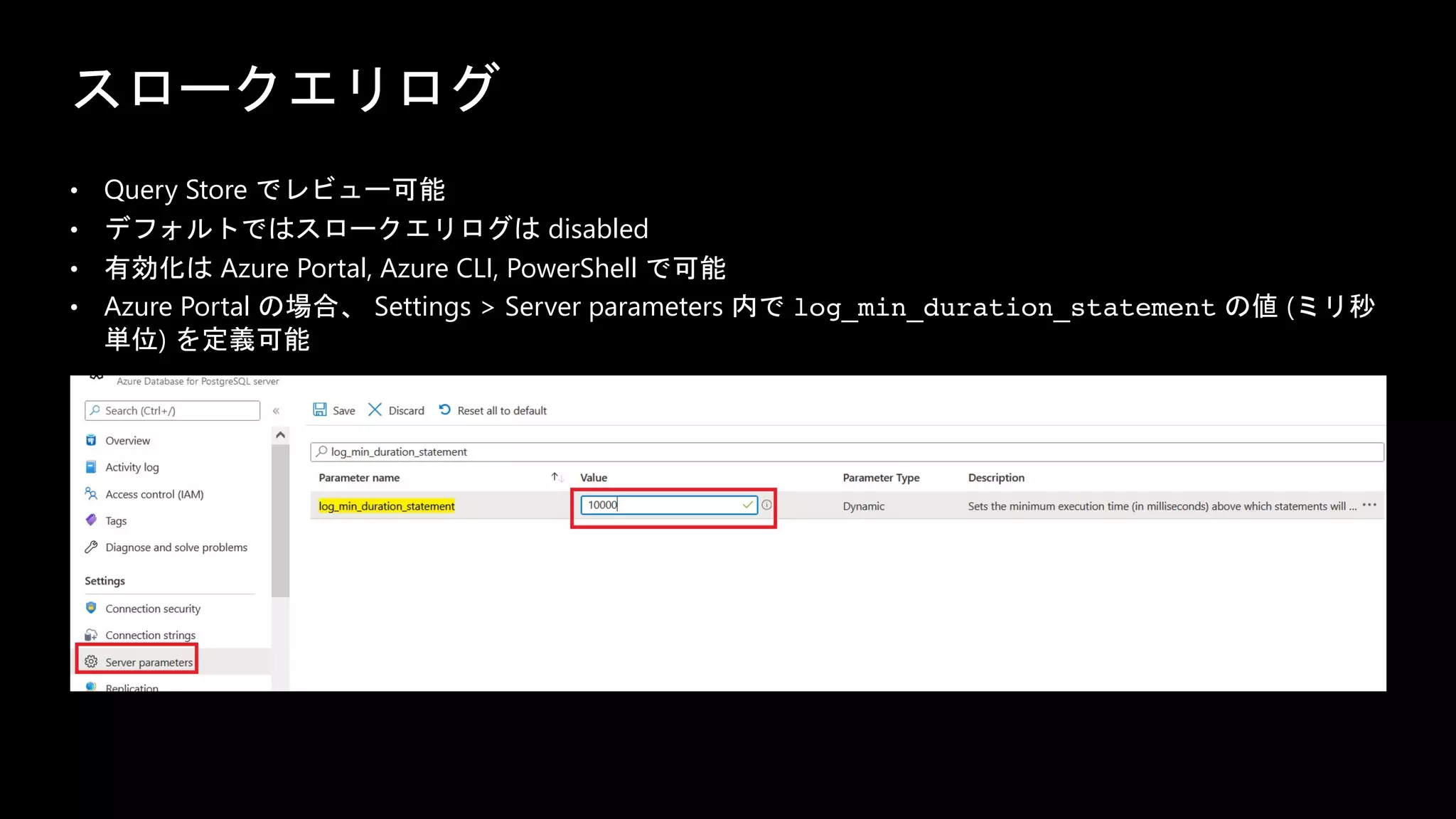This screenshot has width=1456, height=819.
Task: Open the row's ellipsis more options
Action: pyautogui.click(x=1370, y=505)
